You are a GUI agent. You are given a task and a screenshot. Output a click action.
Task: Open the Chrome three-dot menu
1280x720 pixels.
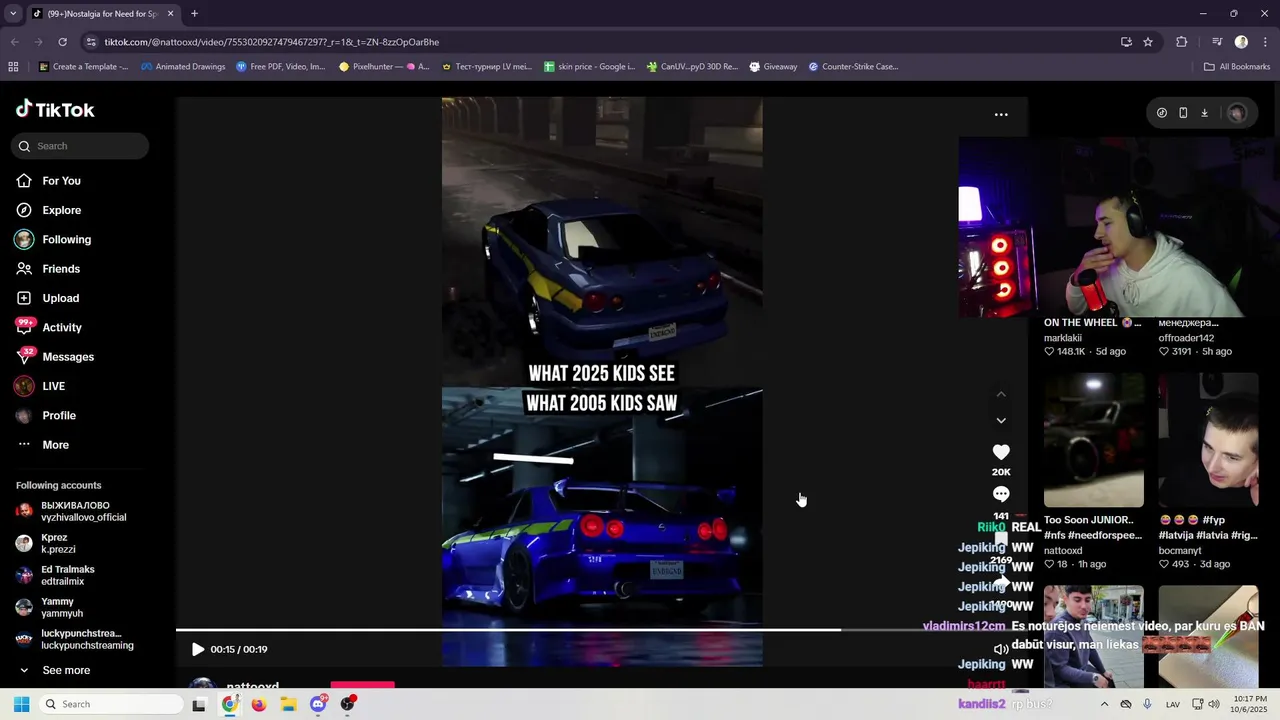click(x=1264, y=42)
